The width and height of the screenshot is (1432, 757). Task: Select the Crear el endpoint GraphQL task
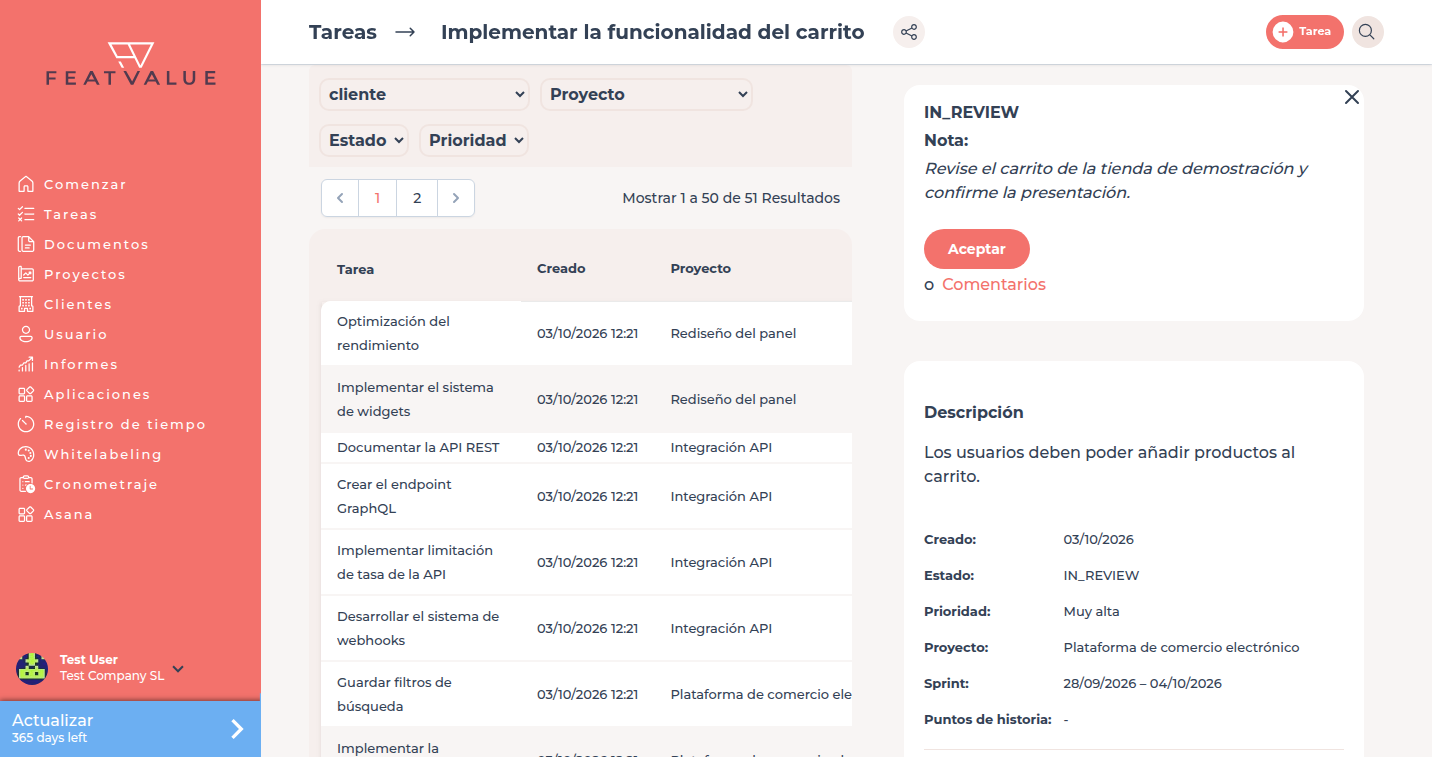point(586,496)
